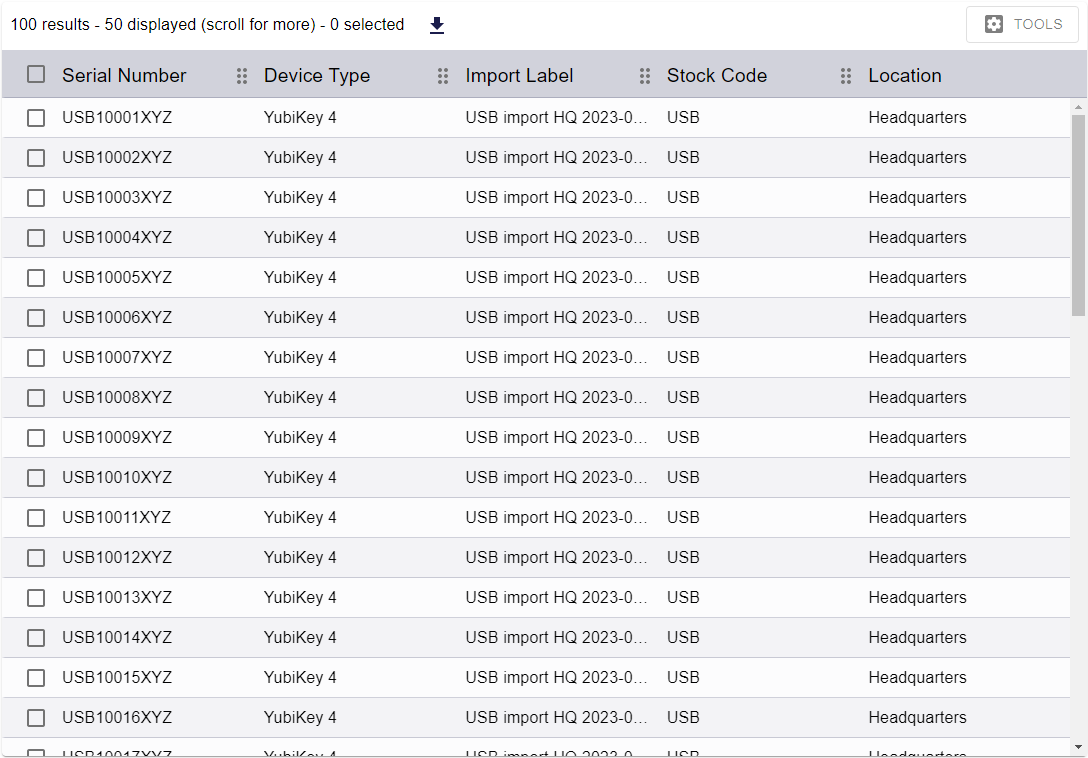Open the TOOLS menu
This screenshot has height=758, width=1088.
[1022, 24]
